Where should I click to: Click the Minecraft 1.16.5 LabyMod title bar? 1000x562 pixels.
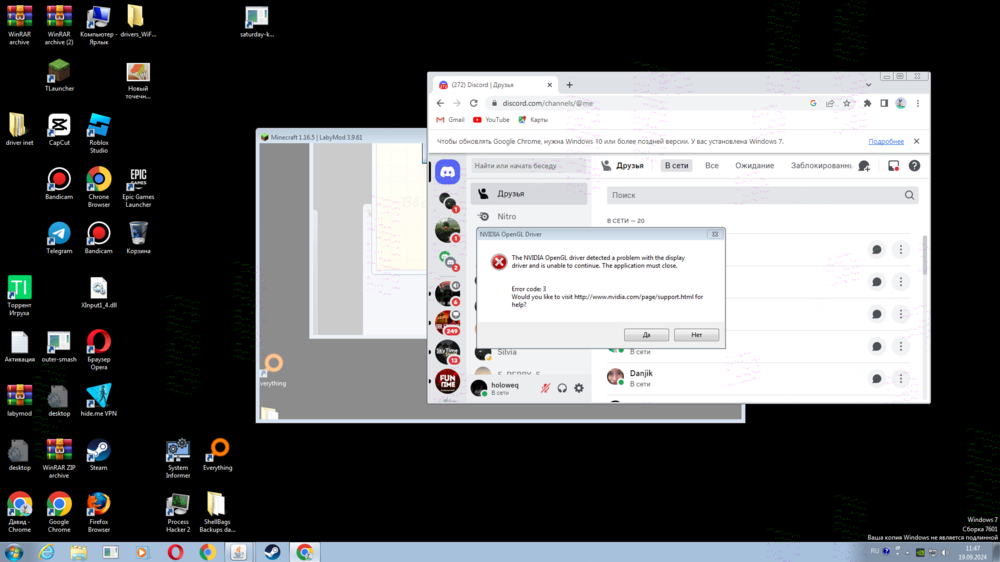point(342,137)
